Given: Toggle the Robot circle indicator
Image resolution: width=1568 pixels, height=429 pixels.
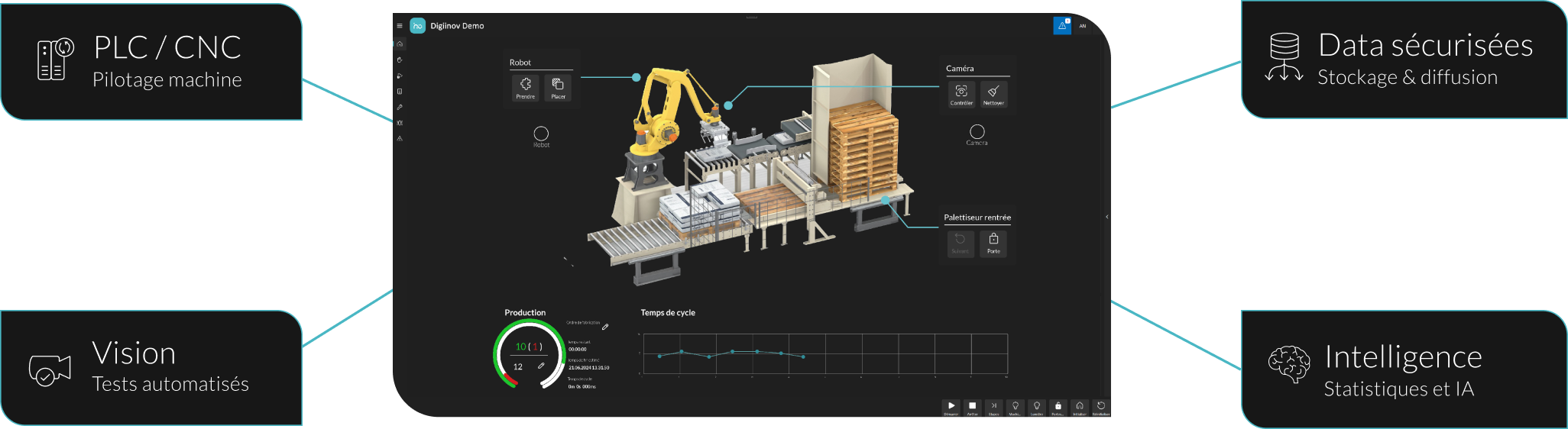Looking at the screenshot, I should click(541, 134).
